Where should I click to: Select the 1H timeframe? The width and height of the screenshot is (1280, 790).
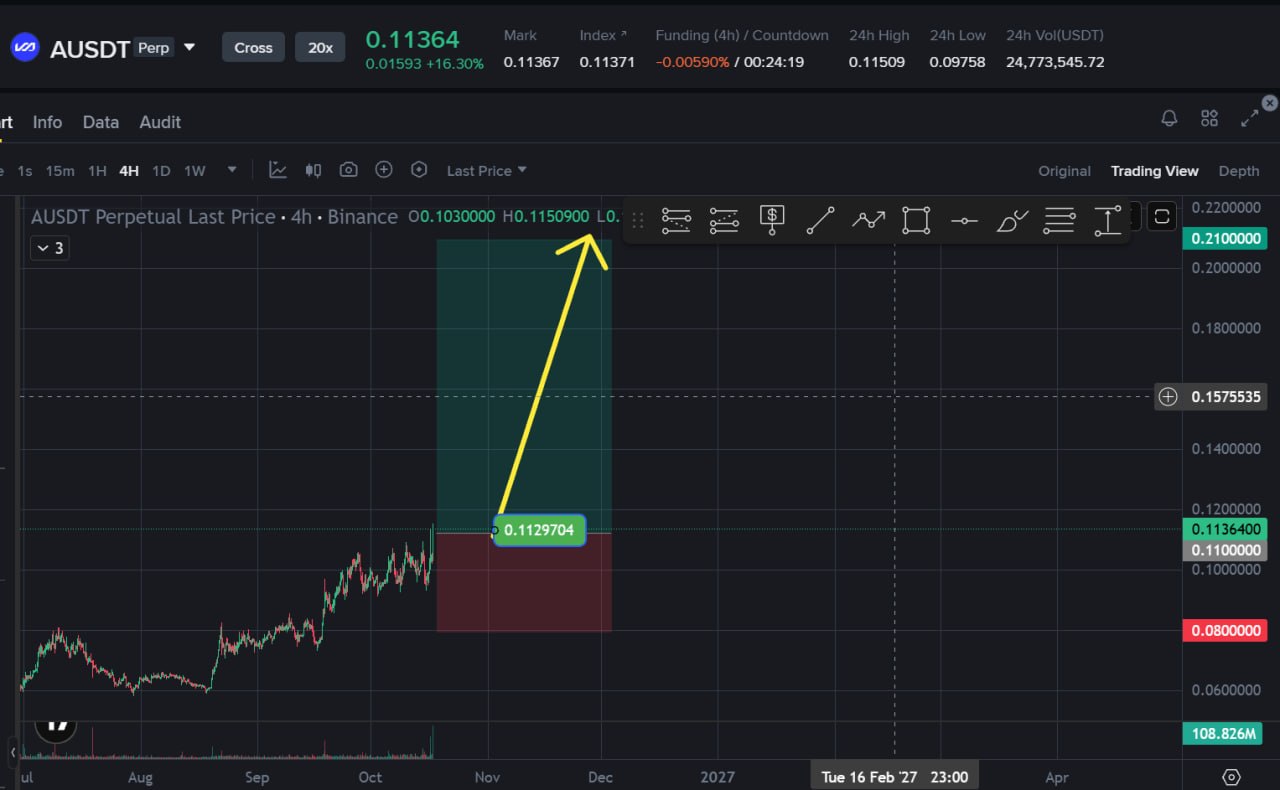pyautogui.click(x=97, y=171)
